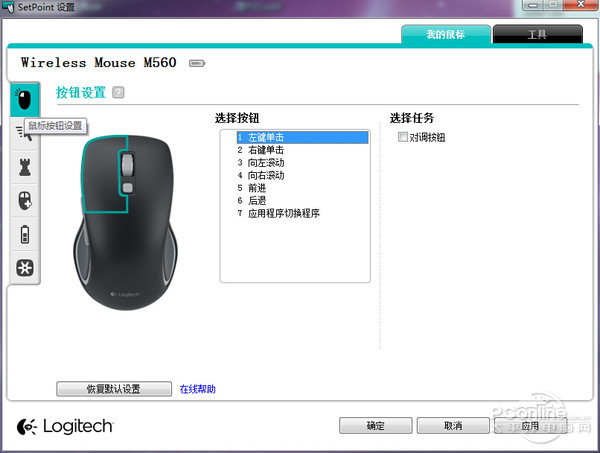Select list item 1 左键单击
Viewport: 600px width, 453px height.
point(302,137)
